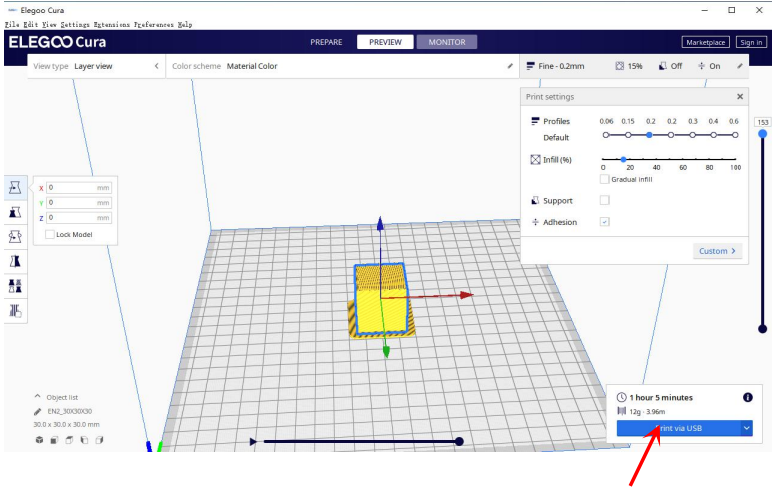Open the Marketplace
This screenshot has width=773, height=489.
[705, 42]
